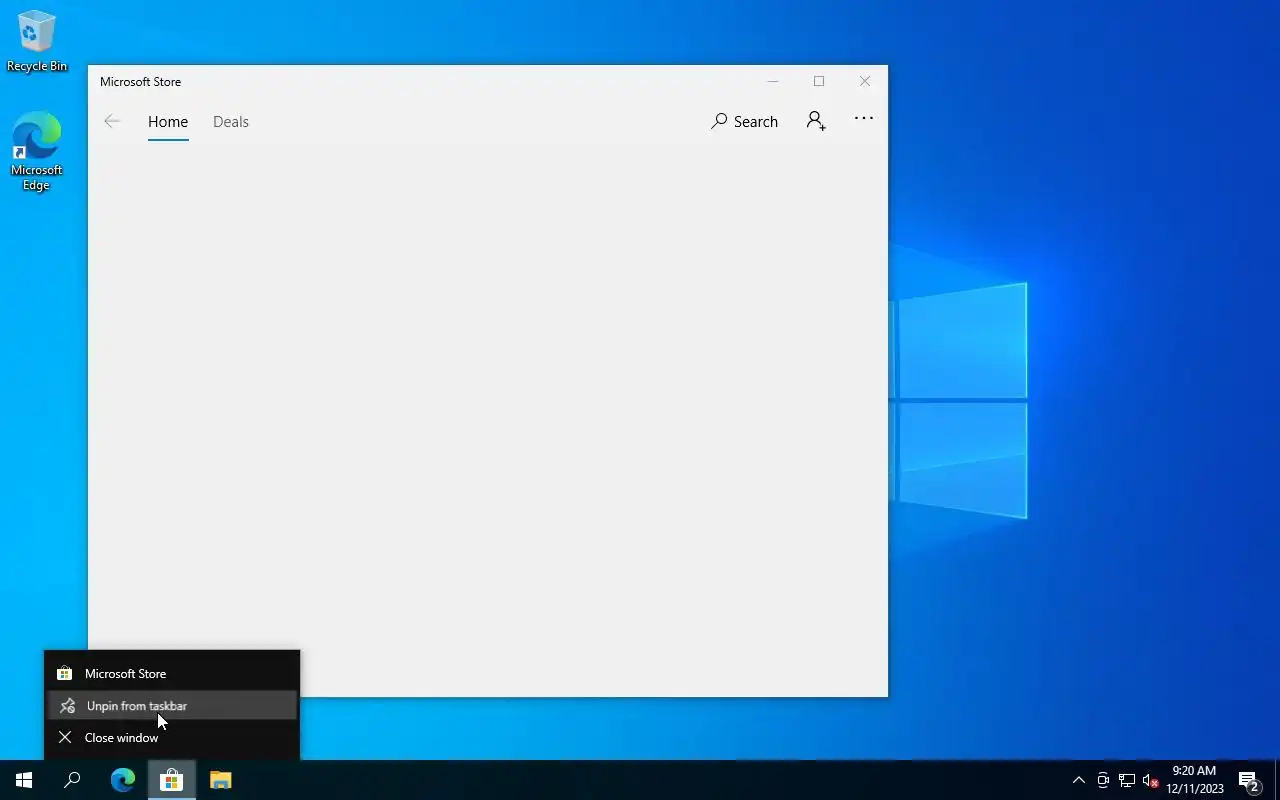1280x800 pixels.
Task: Open the muted volume tray icon
Action: [1150, 780]
